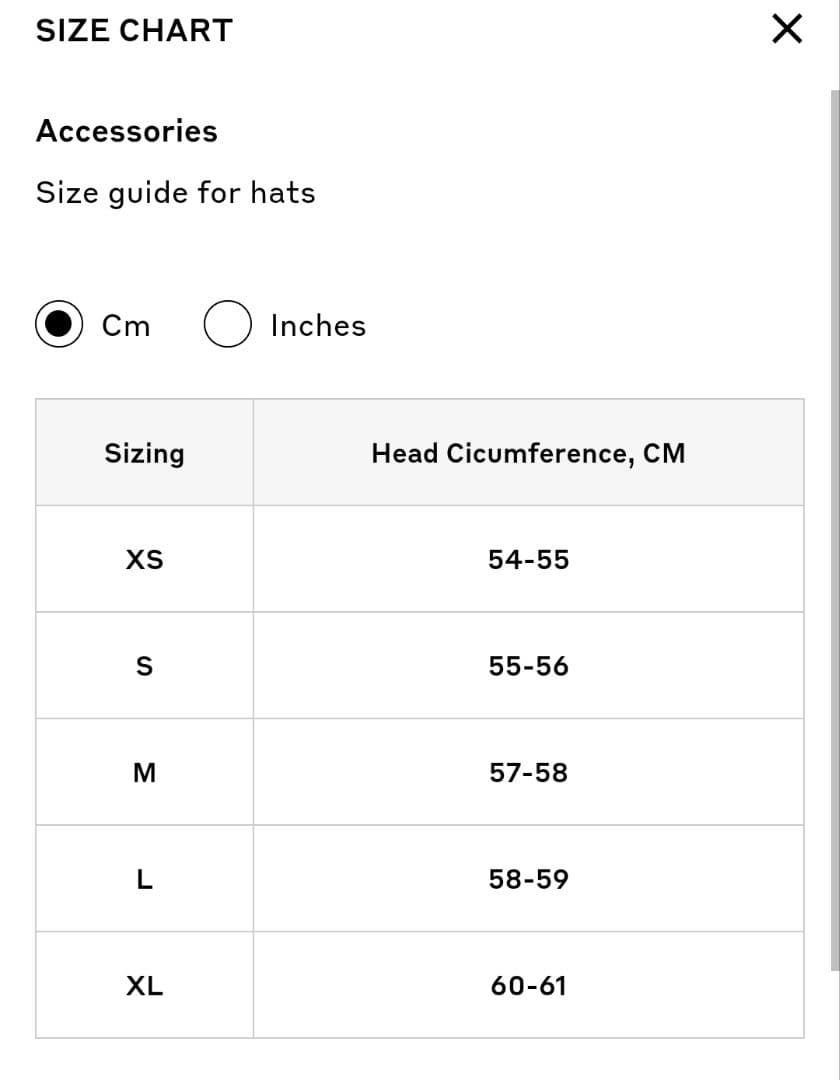Choose the XL size cell

(x=144, y=986)
